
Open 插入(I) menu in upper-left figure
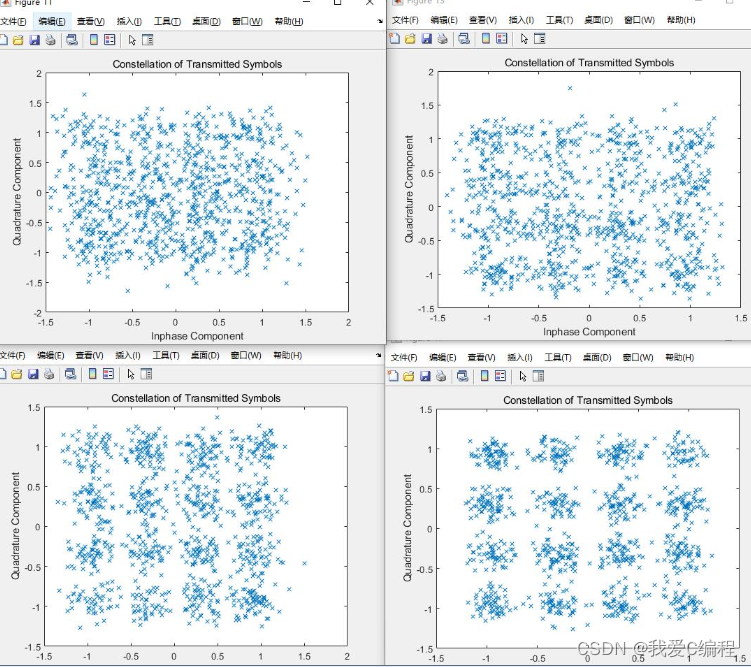[129, 22]
